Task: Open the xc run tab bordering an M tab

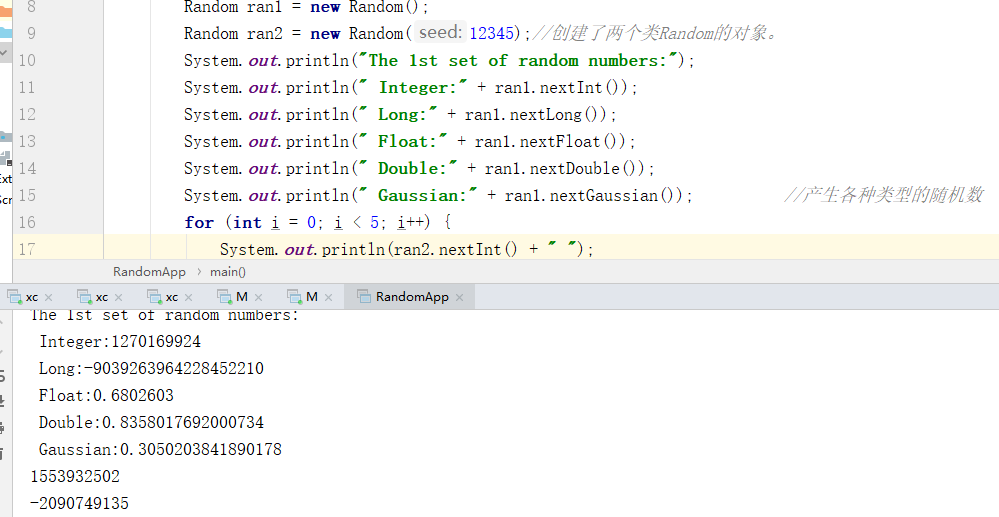Action: click(x=171, y=297)
